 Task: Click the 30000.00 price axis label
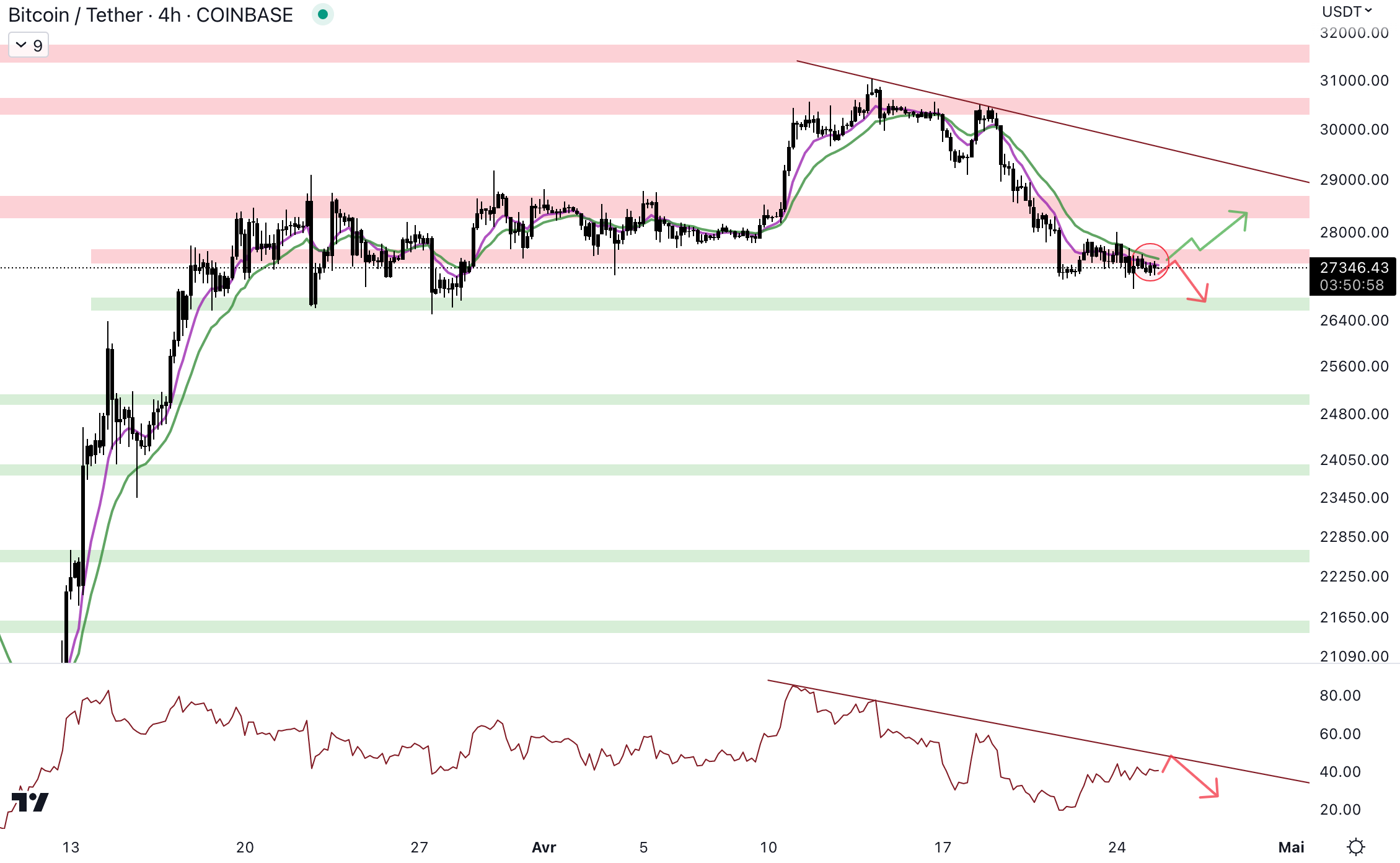point(1354,130)
